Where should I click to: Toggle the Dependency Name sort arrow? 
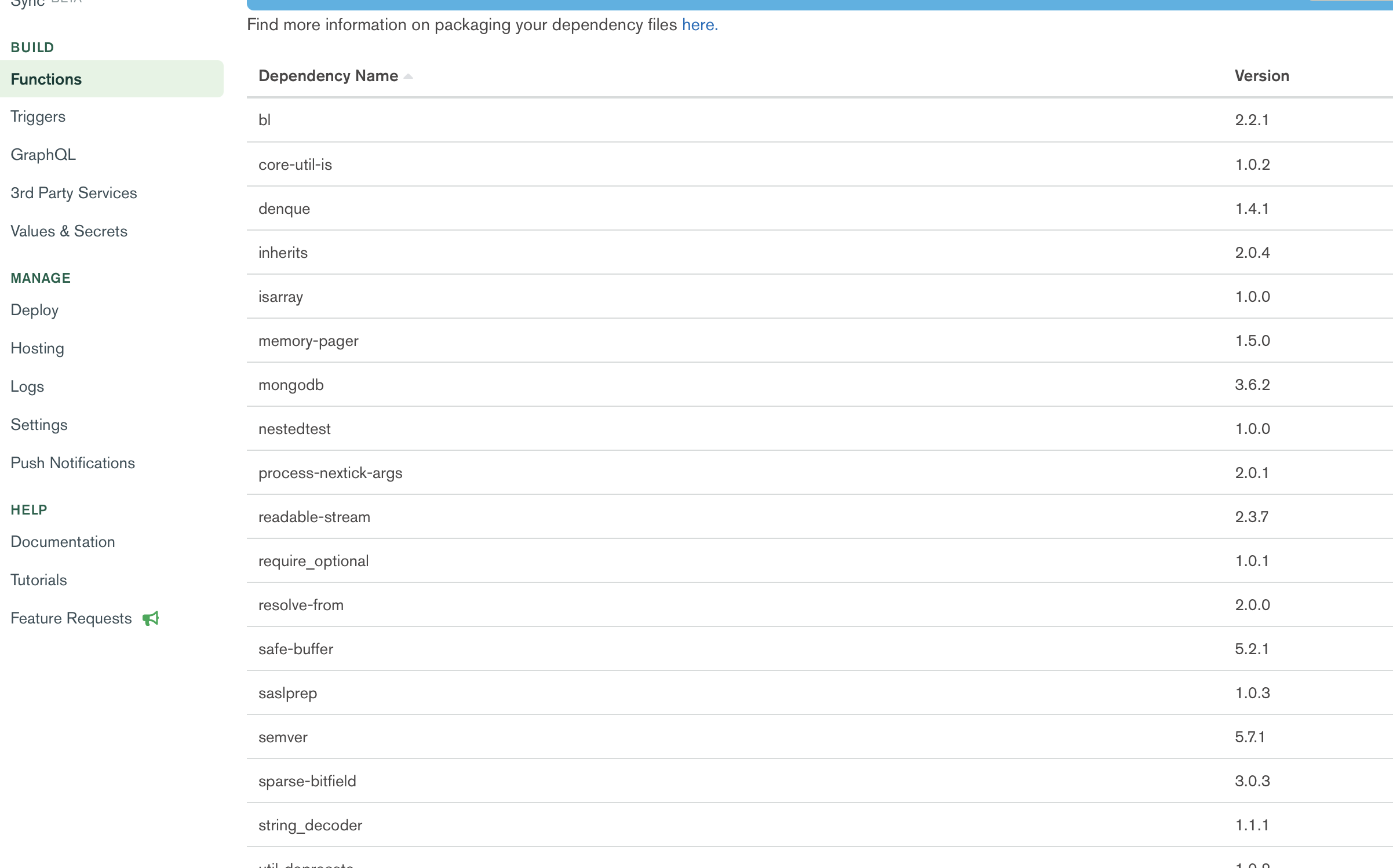(409, 76)
